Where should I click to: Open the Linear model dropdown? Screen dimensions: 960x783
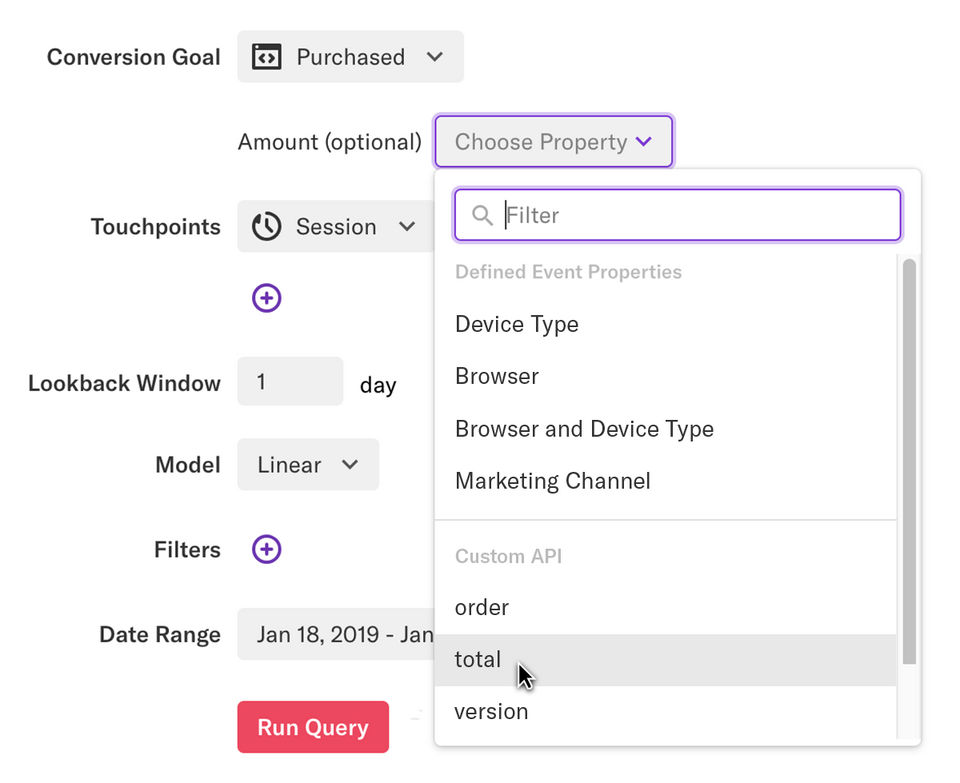[x=308, y=465]
